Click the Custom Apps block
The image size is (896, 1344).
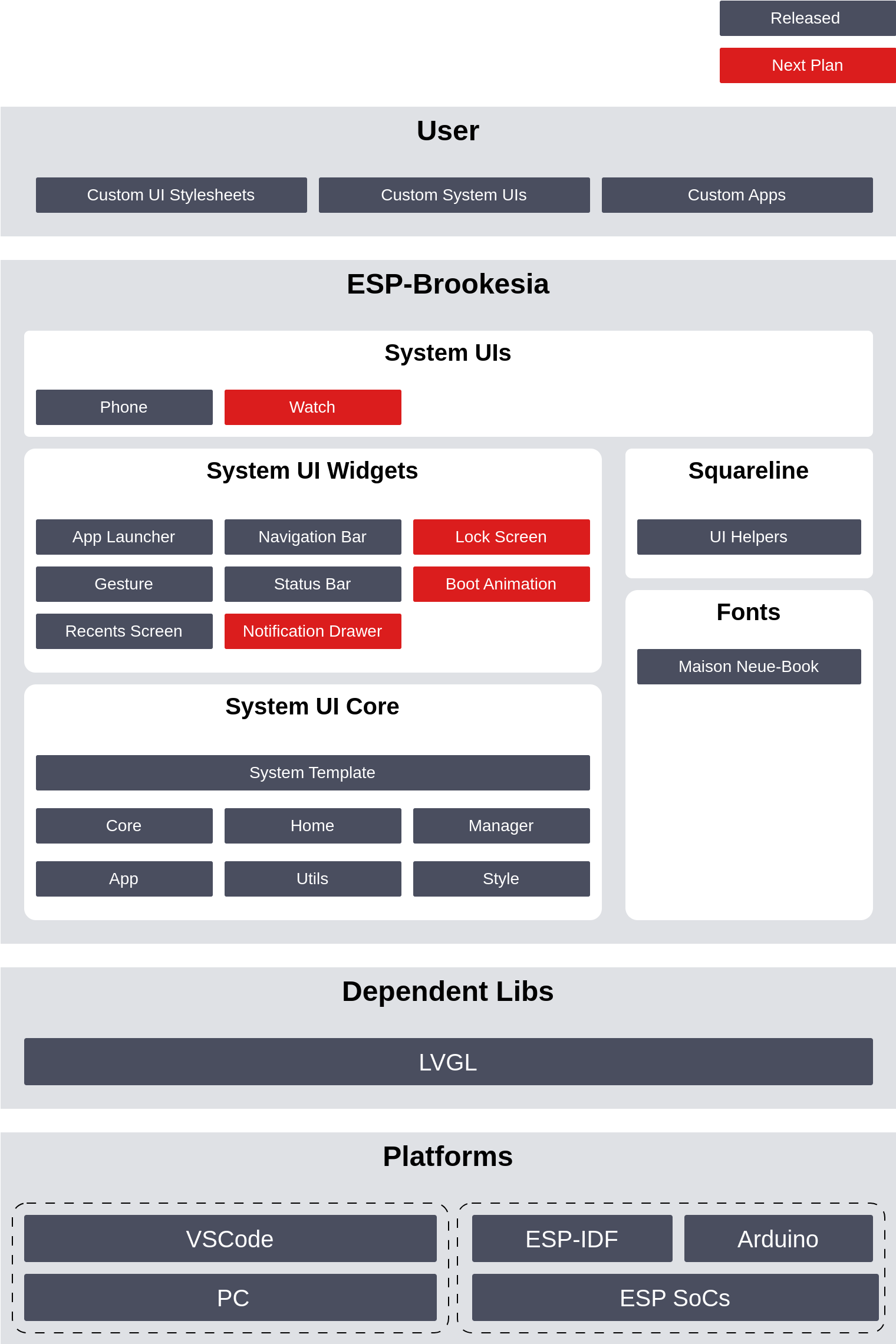click(737, 195)
